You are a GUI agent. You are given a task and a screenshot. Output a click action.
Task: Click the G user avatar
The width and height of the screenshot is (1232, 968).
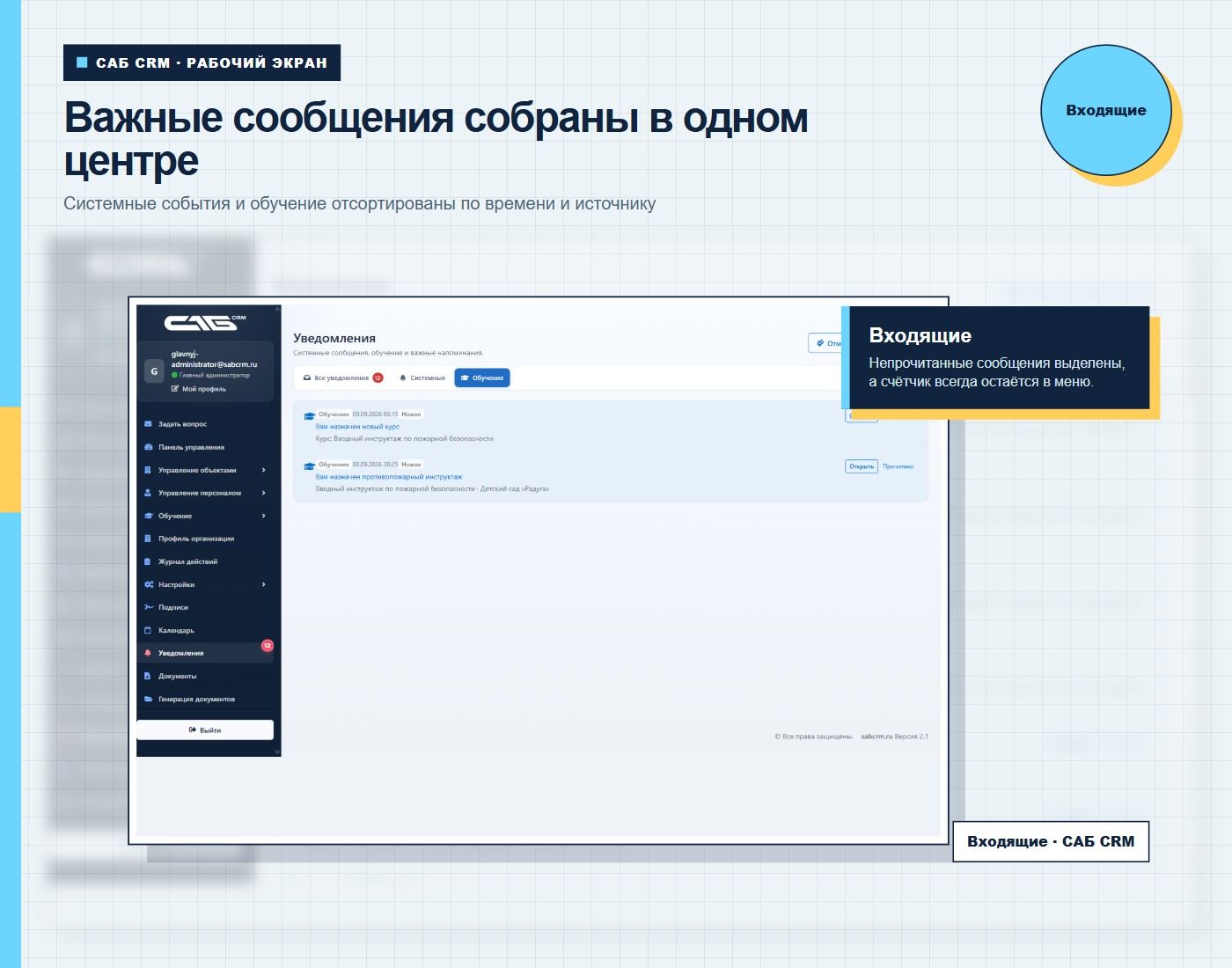point(154,371)
